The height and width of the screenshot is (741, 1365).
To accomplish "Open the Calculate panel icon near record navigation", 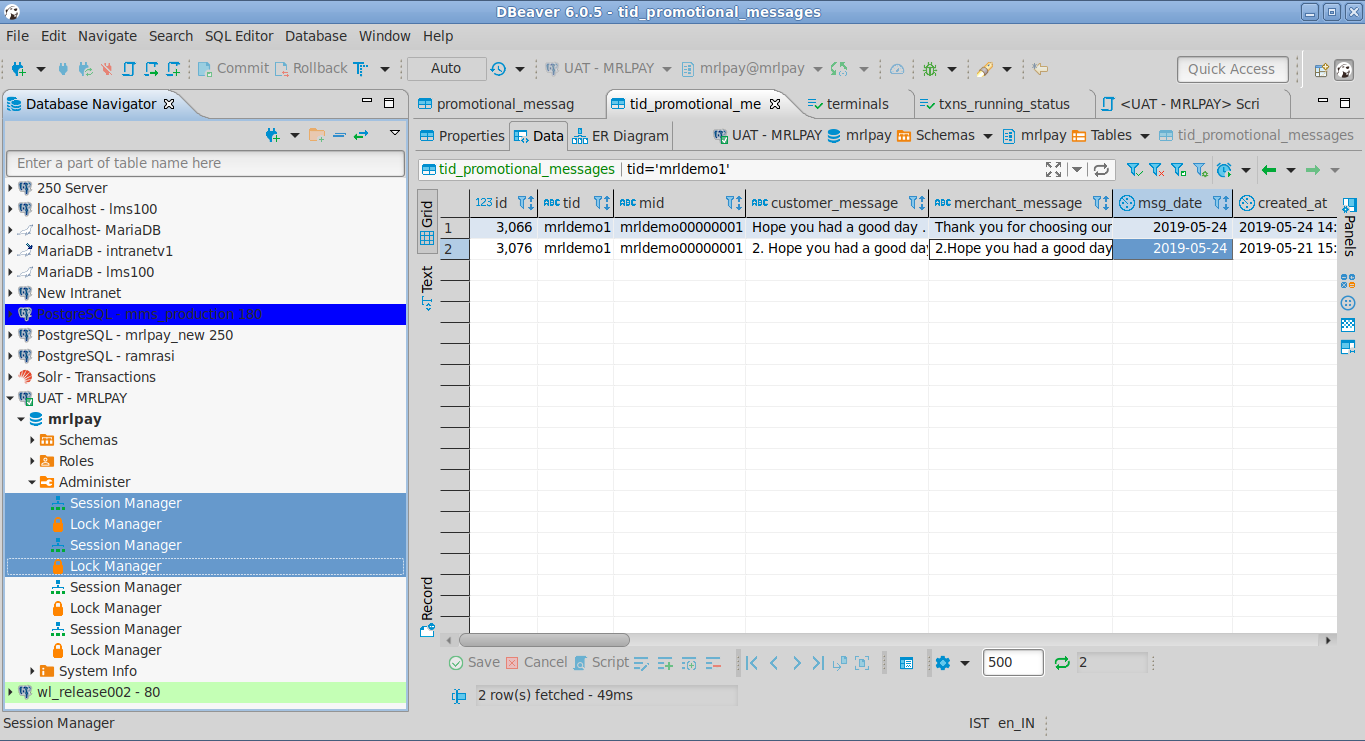I will pos(907,662).
